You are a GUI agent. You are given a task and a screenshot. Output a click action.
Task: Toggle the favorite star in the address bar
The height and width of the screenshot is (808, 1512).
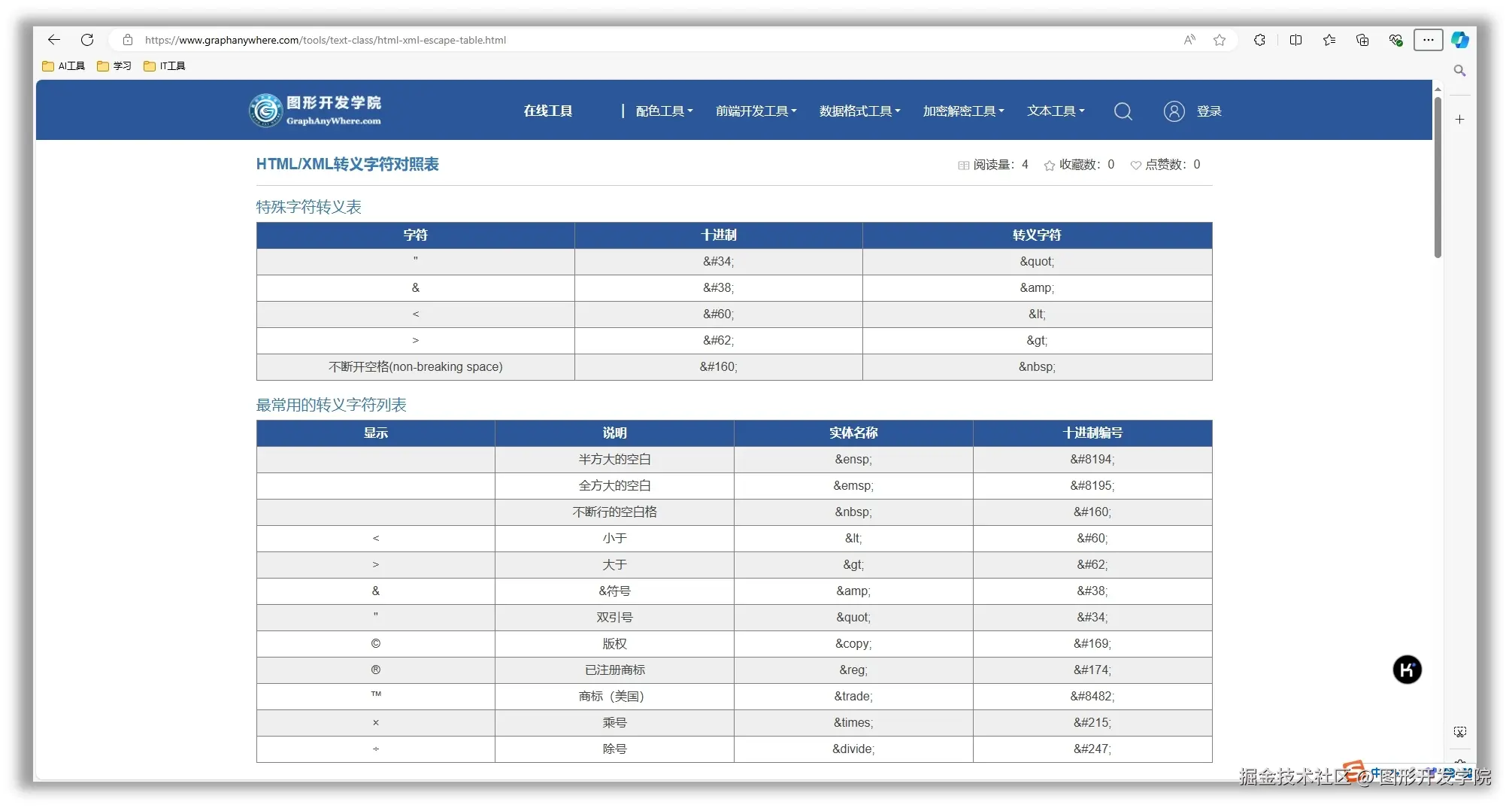tap(1219, 40)
